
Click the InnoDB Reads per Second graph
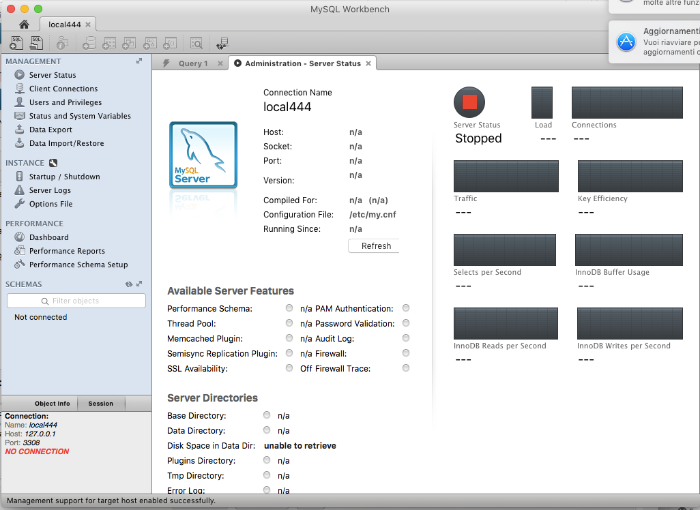tap(506, 323)
